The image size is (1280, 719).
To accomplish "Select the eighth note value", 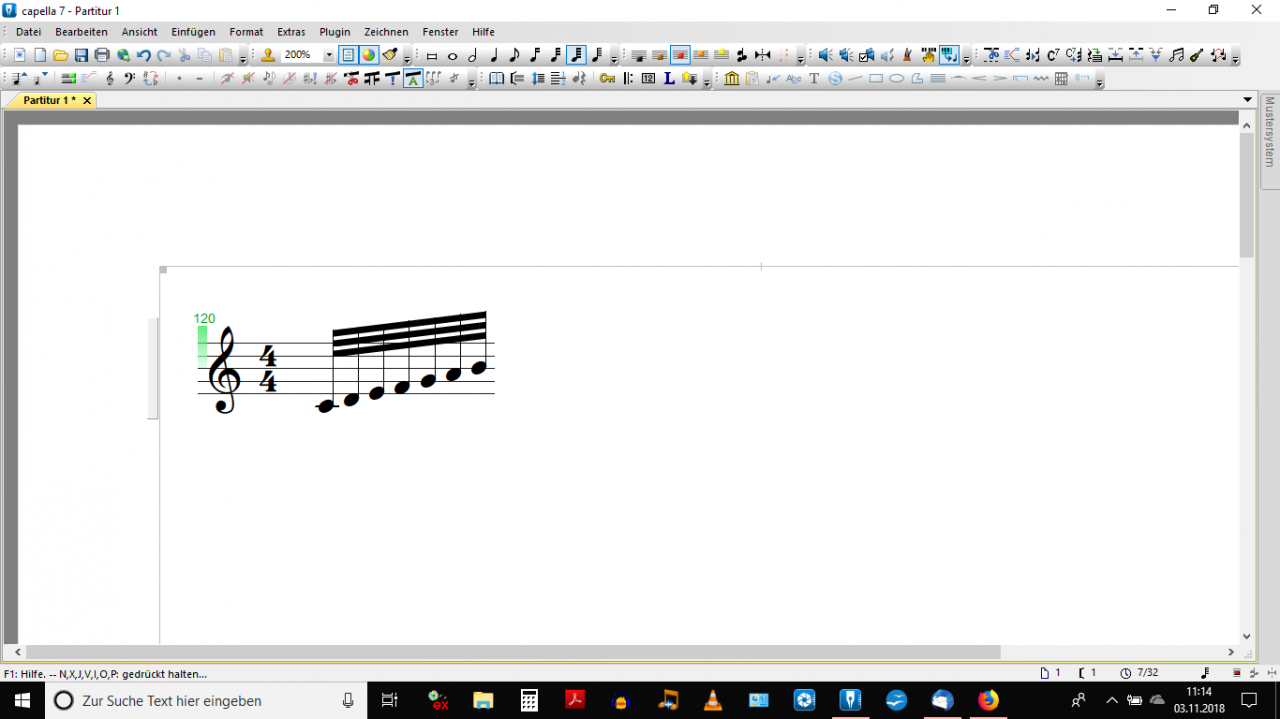I will click(514, 55).
